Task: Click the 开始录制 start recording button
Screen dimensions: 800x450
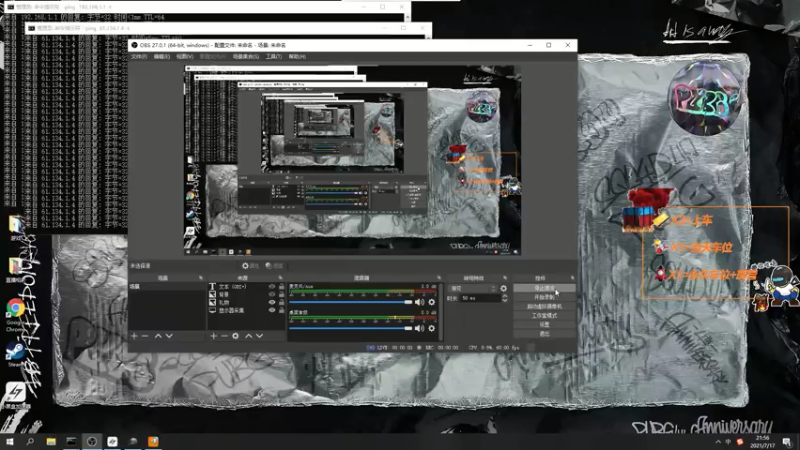Action: point(544,297)
